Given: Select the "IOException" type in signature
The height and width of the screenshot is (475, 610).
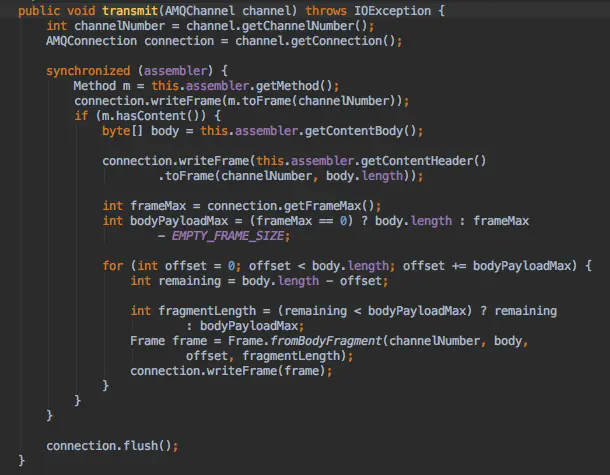Looking at the screenshot, I should click(392, 11).
